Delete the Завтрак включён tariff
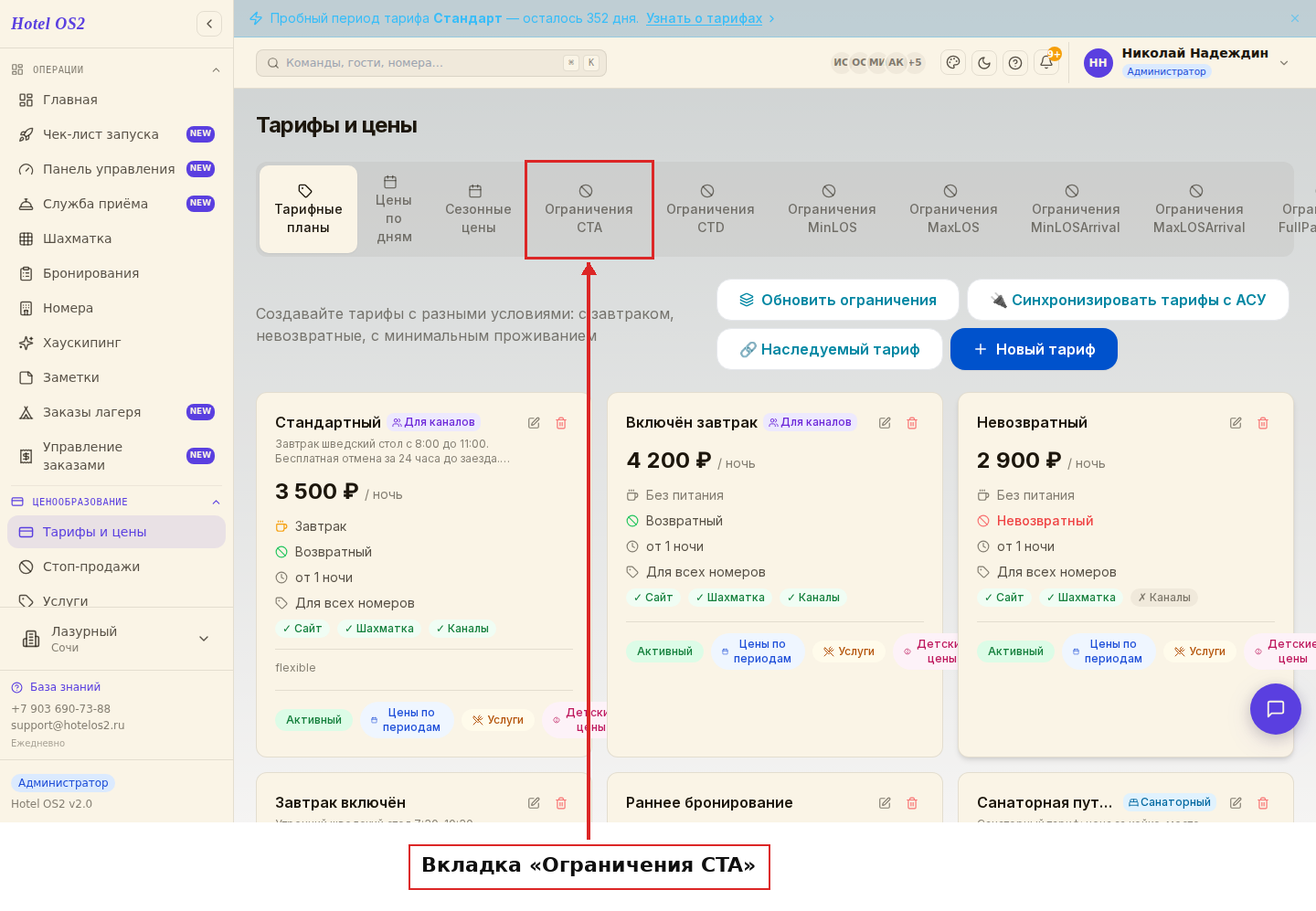This screenshot has width=1316, height=911. point(561,803)
